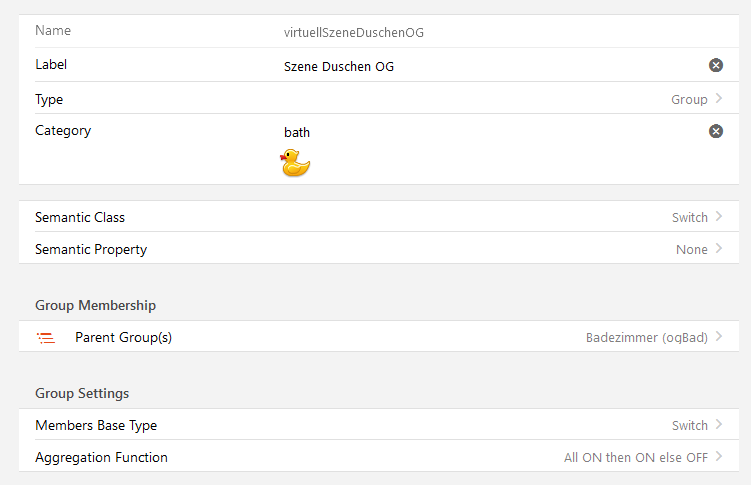Expand the Semantic Class chevron next to Switch

719,217
